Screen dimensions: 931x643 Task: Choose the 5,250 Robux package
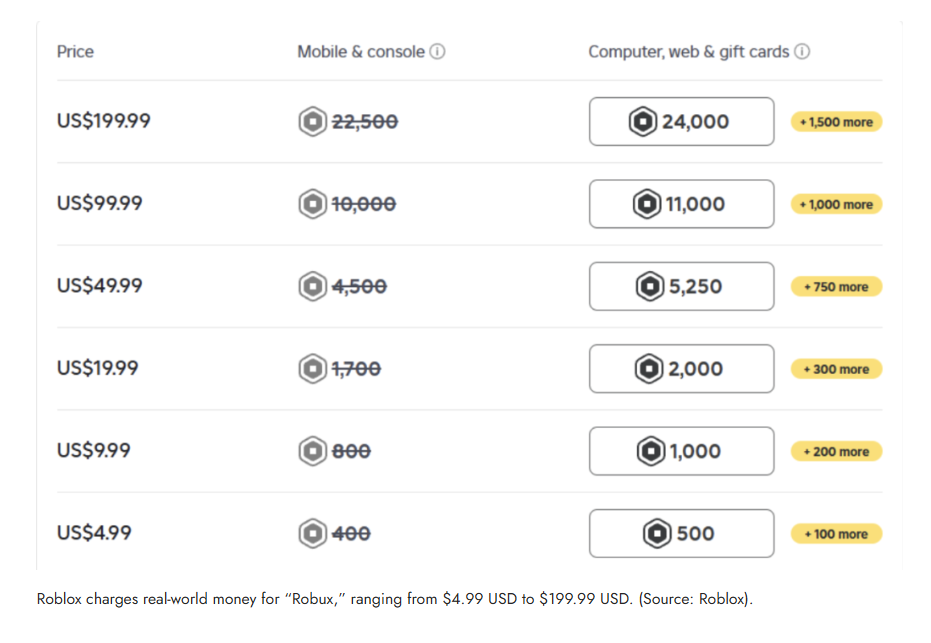tap(682, 287)
